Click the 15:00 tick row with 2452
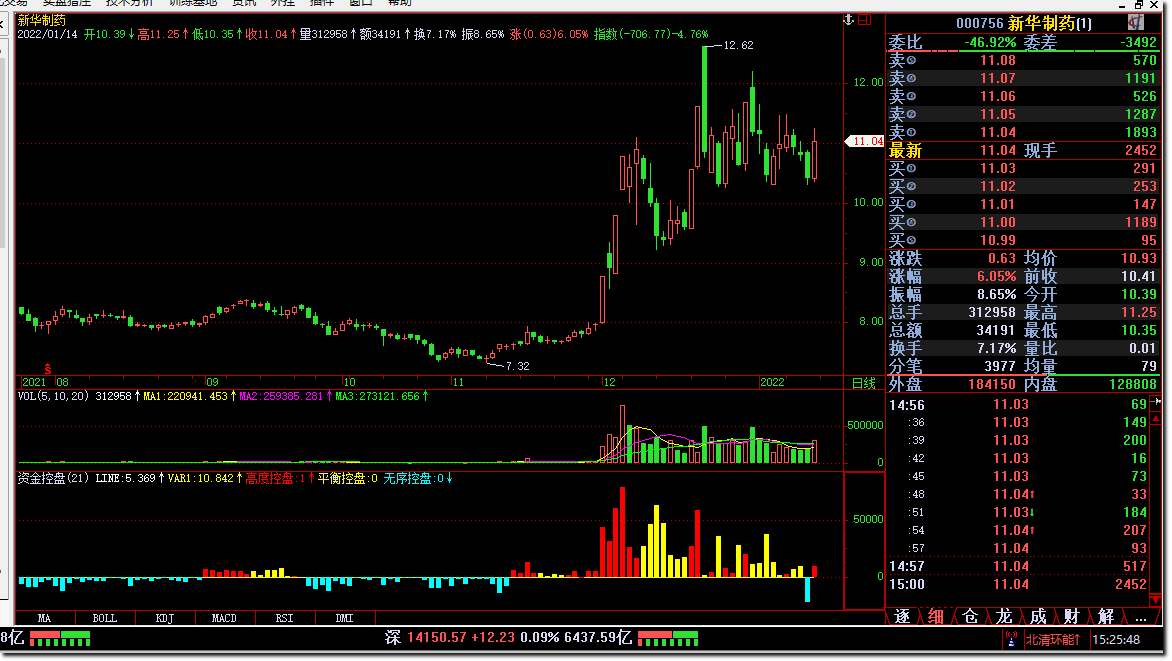Screen dimensions: 1172x661 [x=1018, y=585]
